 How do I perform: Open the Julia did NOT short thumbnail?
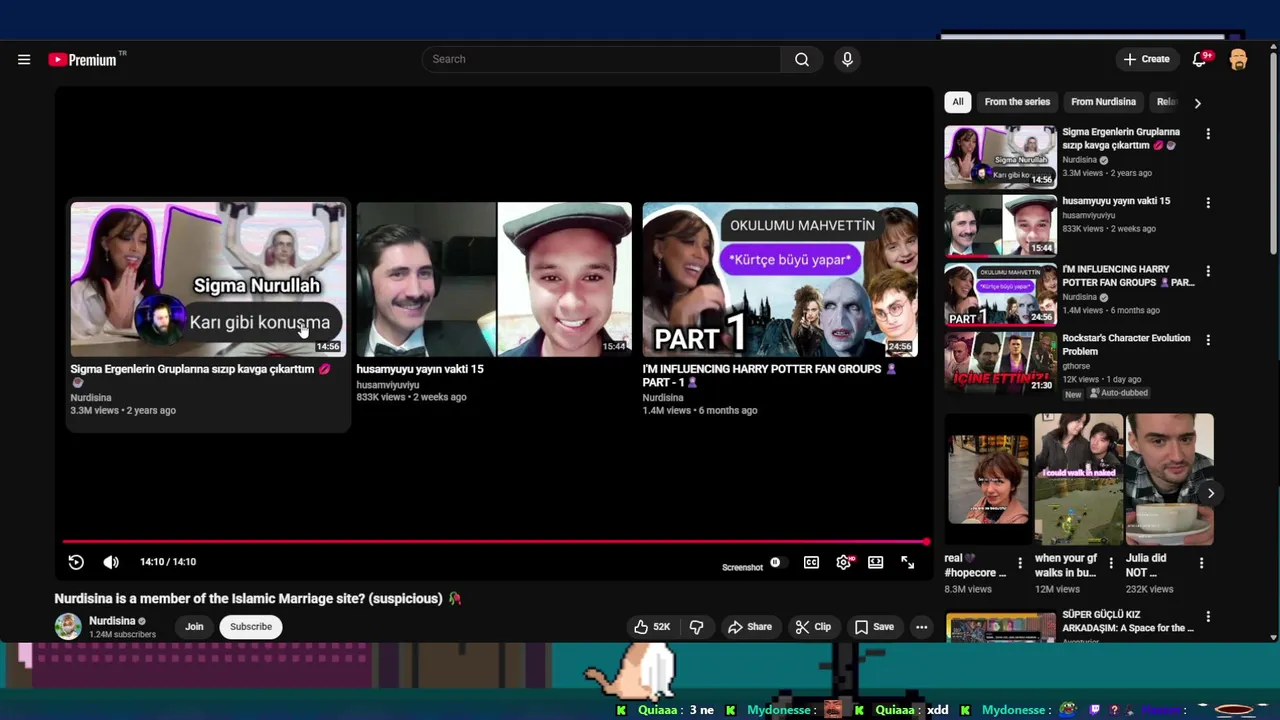(1169, 480)
